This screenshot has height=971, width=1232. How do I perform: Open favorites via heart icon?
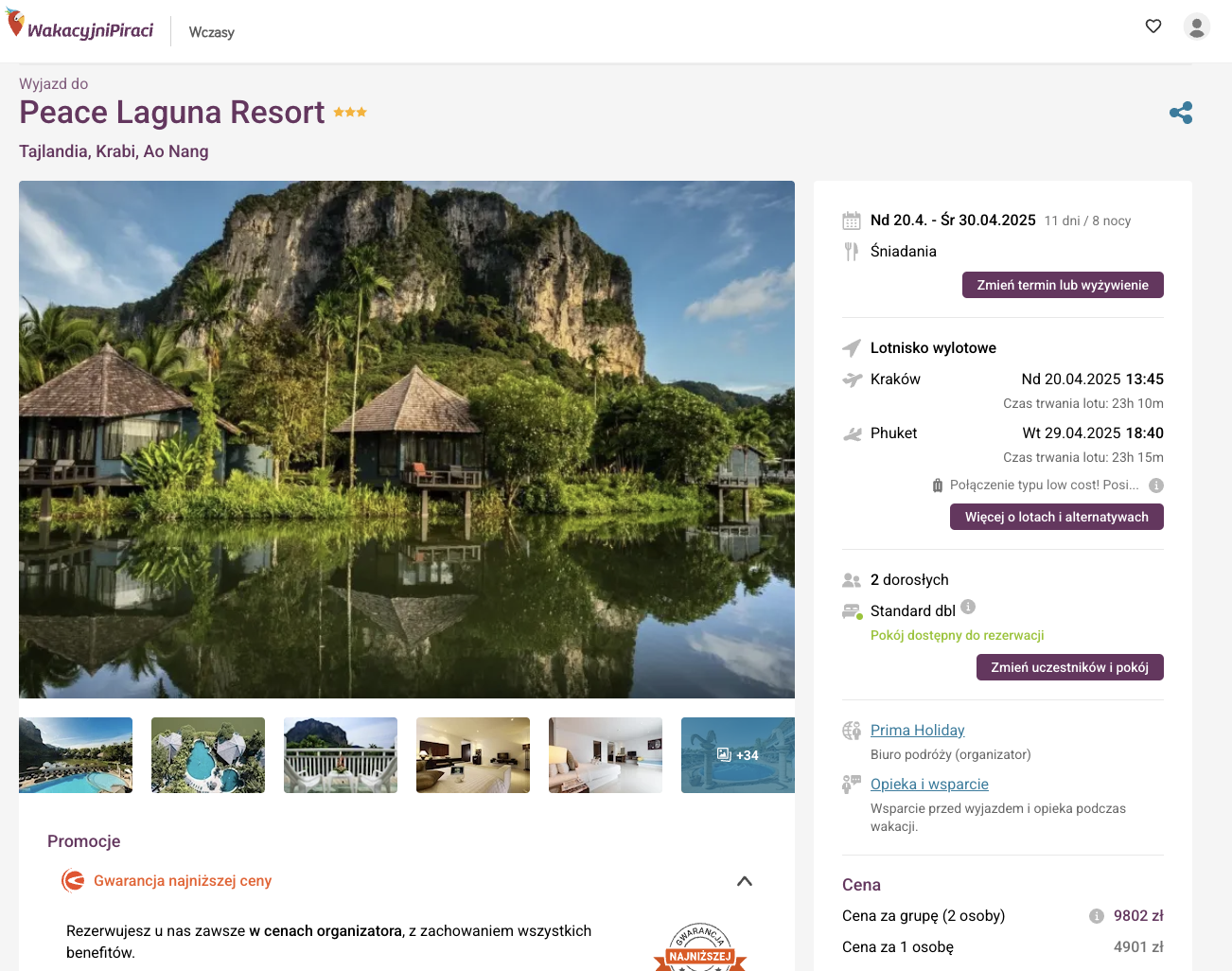pos(1153,26)
